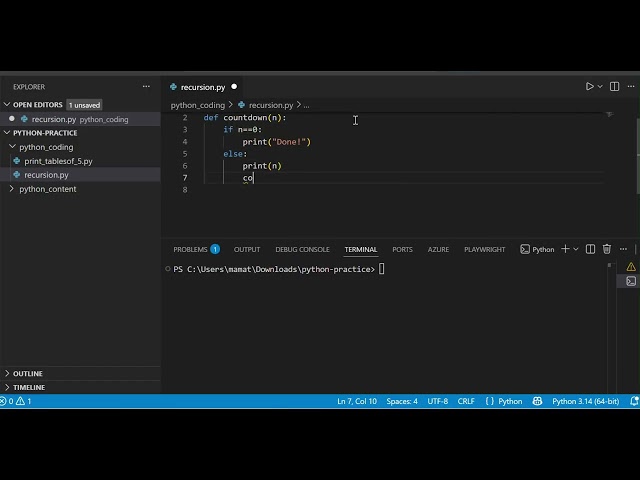The image size is (640, 480).
Task: Open terminal launch profile dropdown
Action: [x=576, y=249]
